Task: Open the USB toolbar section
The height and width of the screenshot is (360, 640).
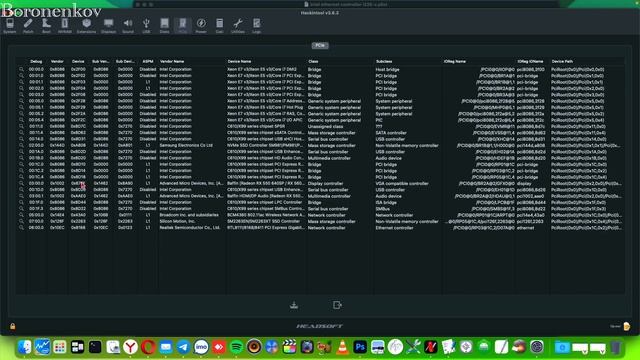Action: [x=146, y=25]
